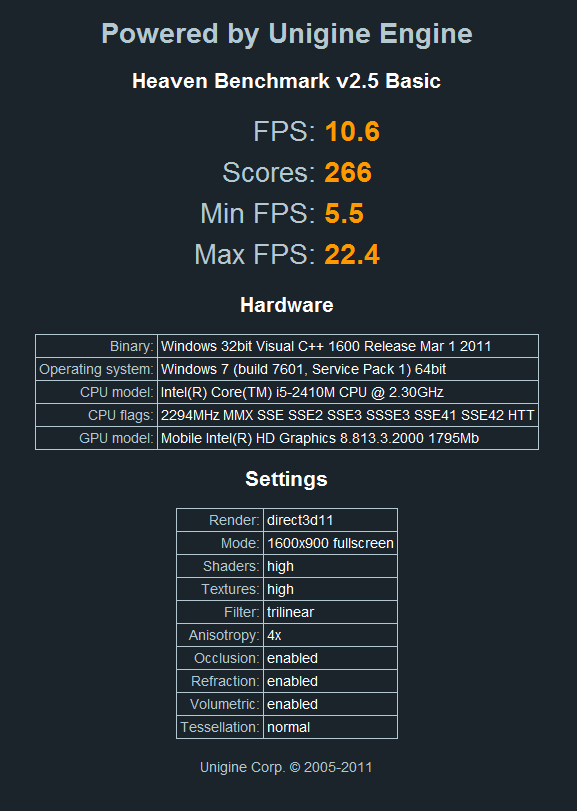The image size is (577, 811).
Task: Click the Scores value 266
Action: click(348, 172)
